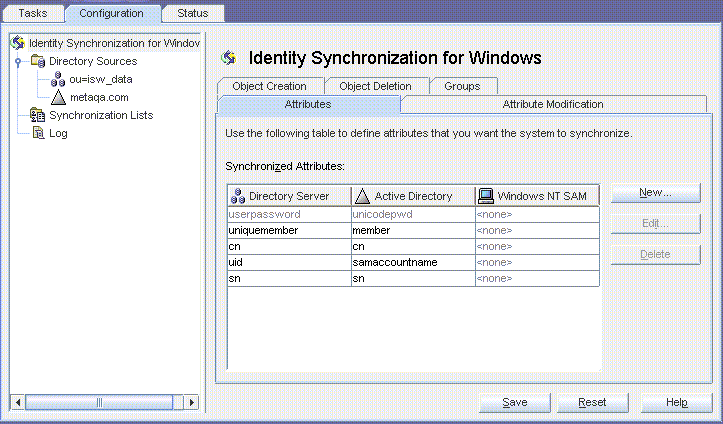Open Synchronization Lists node
The height and width of the screenshot is (424, 723).
(101, 115)
